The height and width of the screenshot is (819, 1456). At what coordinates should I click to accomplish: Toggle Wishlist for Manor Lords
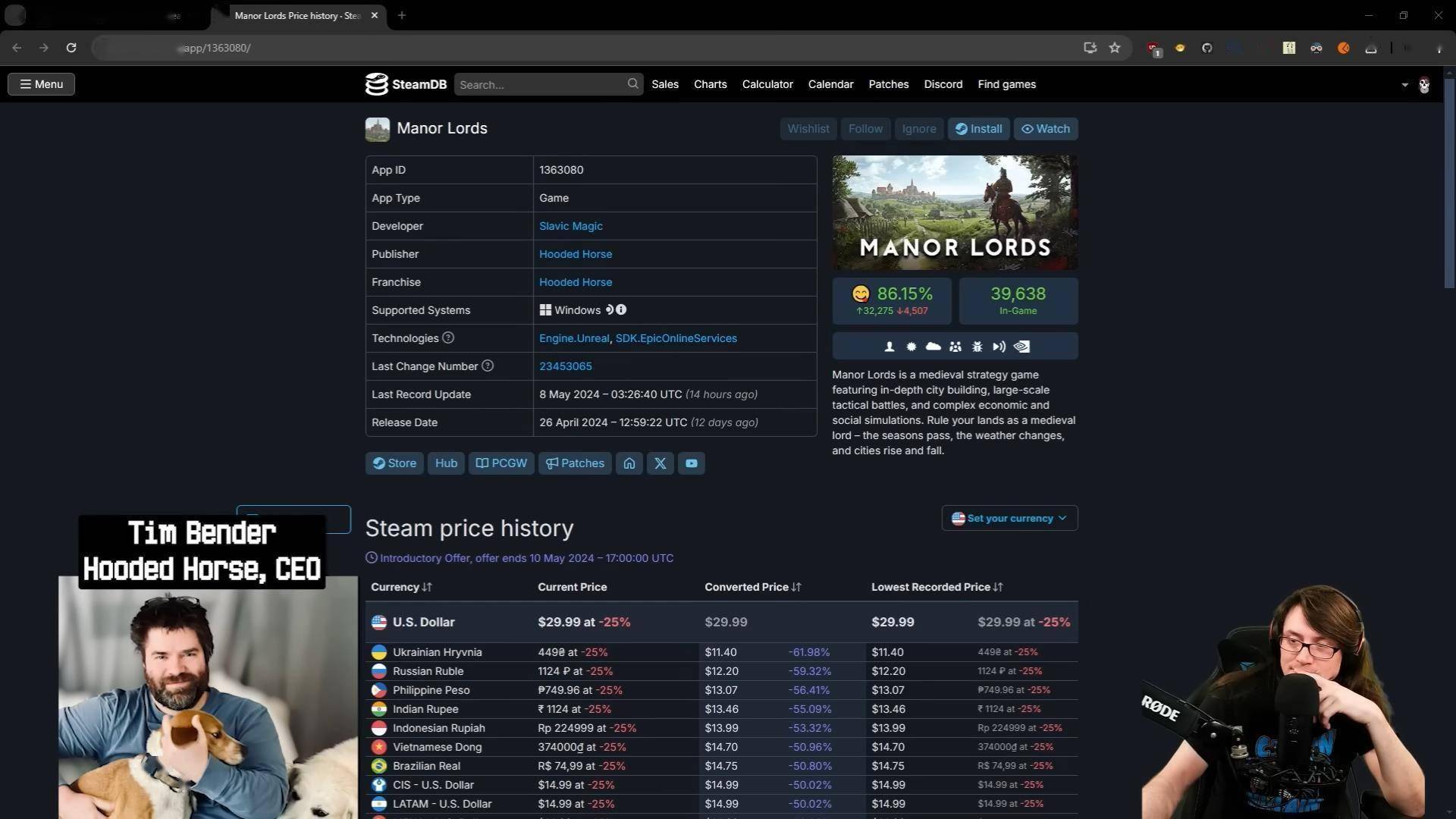click(x=808, y=129)
